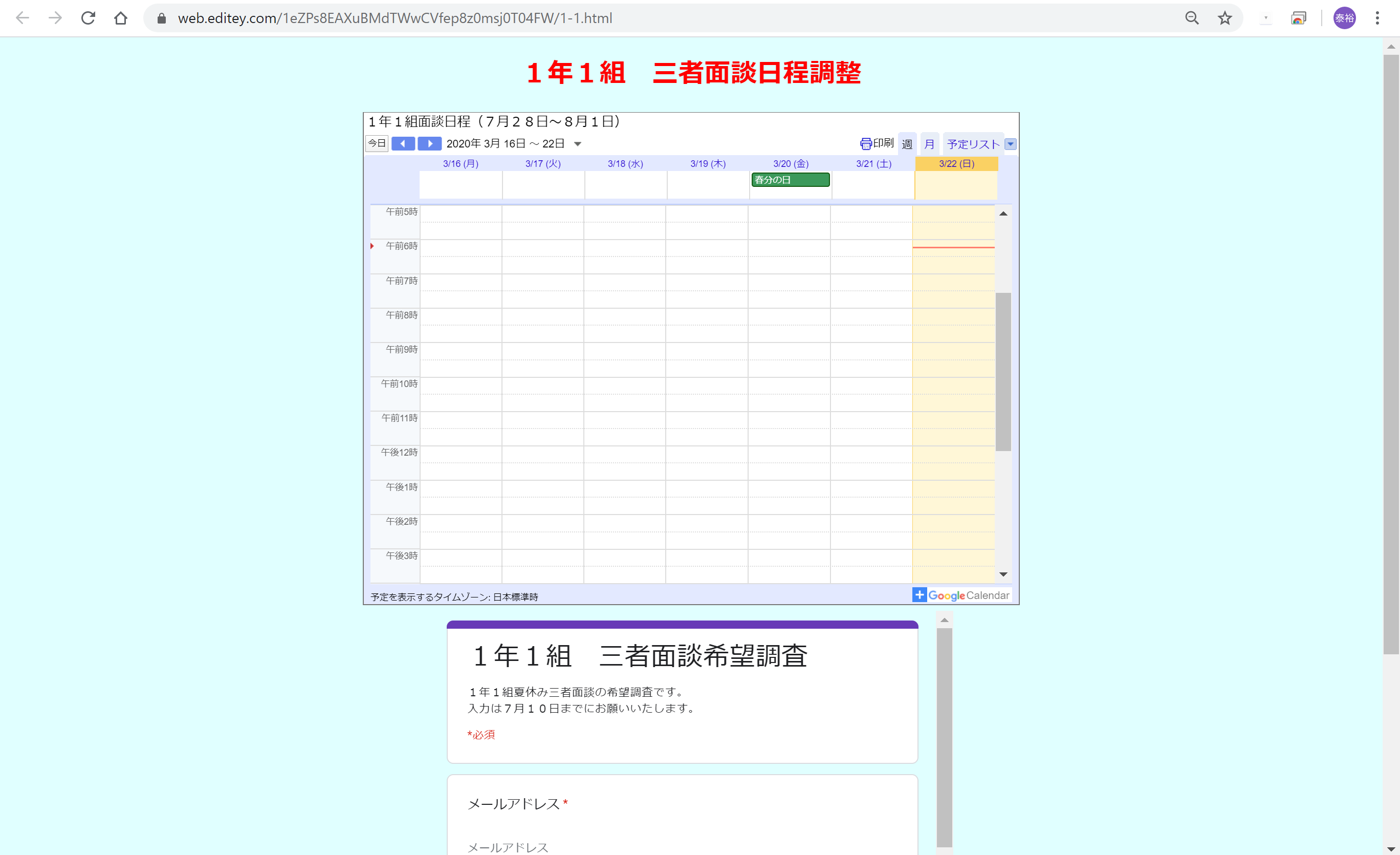
Task: Click the 3/18 (水) date header
Action: point(625,164)
